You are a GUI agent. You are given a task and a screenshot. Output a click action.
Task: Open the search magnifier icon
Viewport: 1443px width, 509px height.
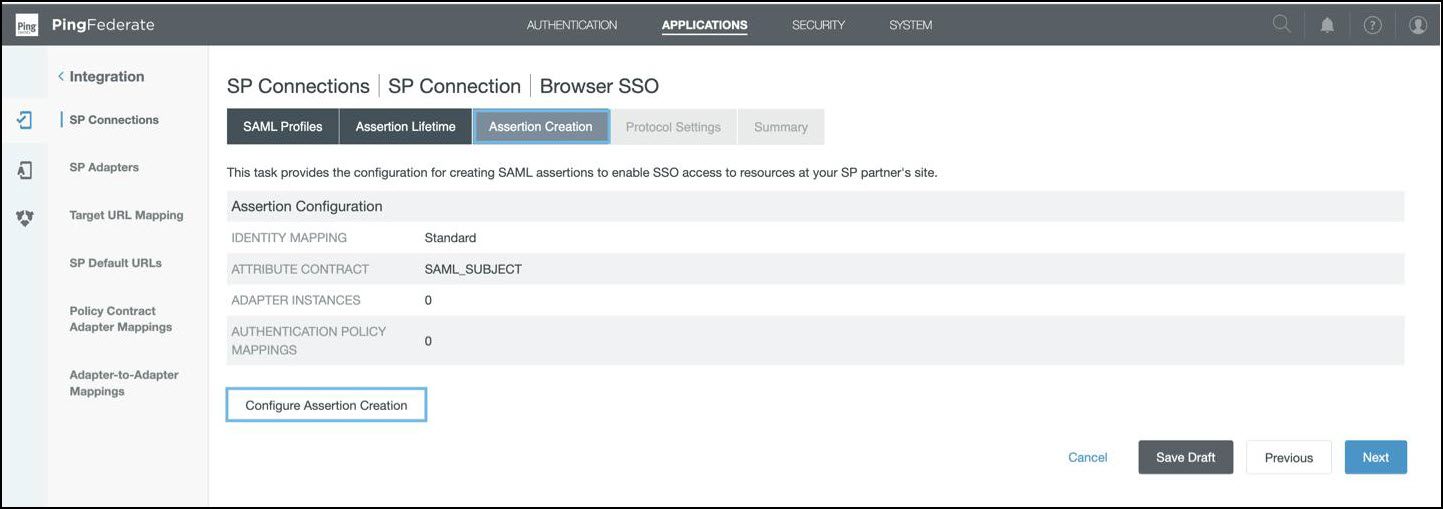tap(1281, 25)
